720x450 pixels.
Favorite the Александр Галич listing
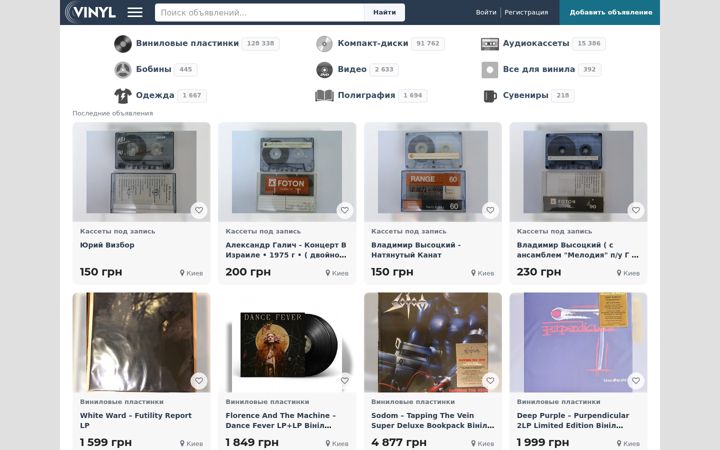tap(344, 210)
